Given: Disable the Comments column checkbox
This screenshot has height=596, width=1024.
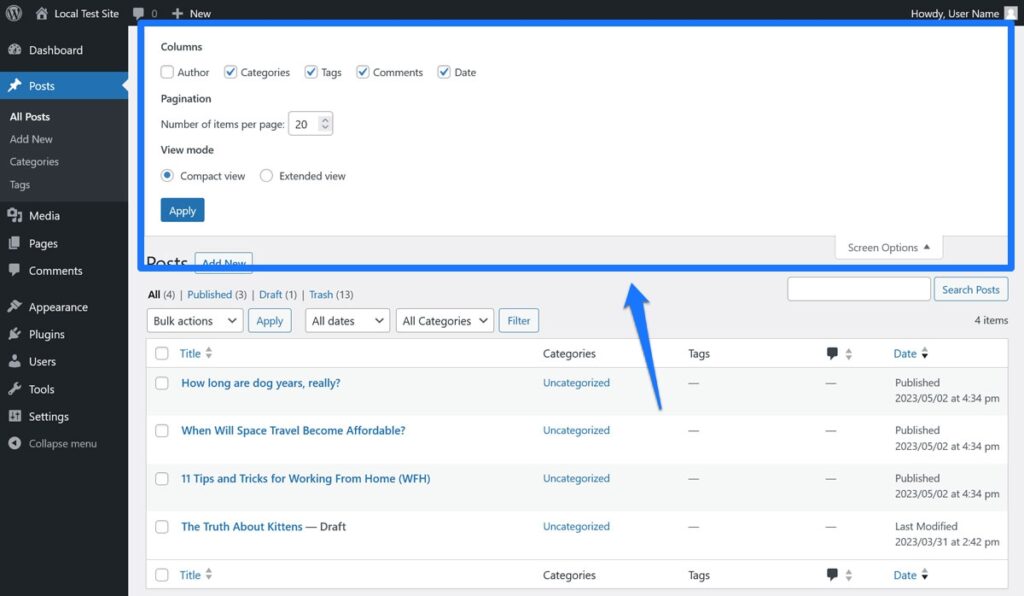Looking at the screenshot, I should click(362, 72).
